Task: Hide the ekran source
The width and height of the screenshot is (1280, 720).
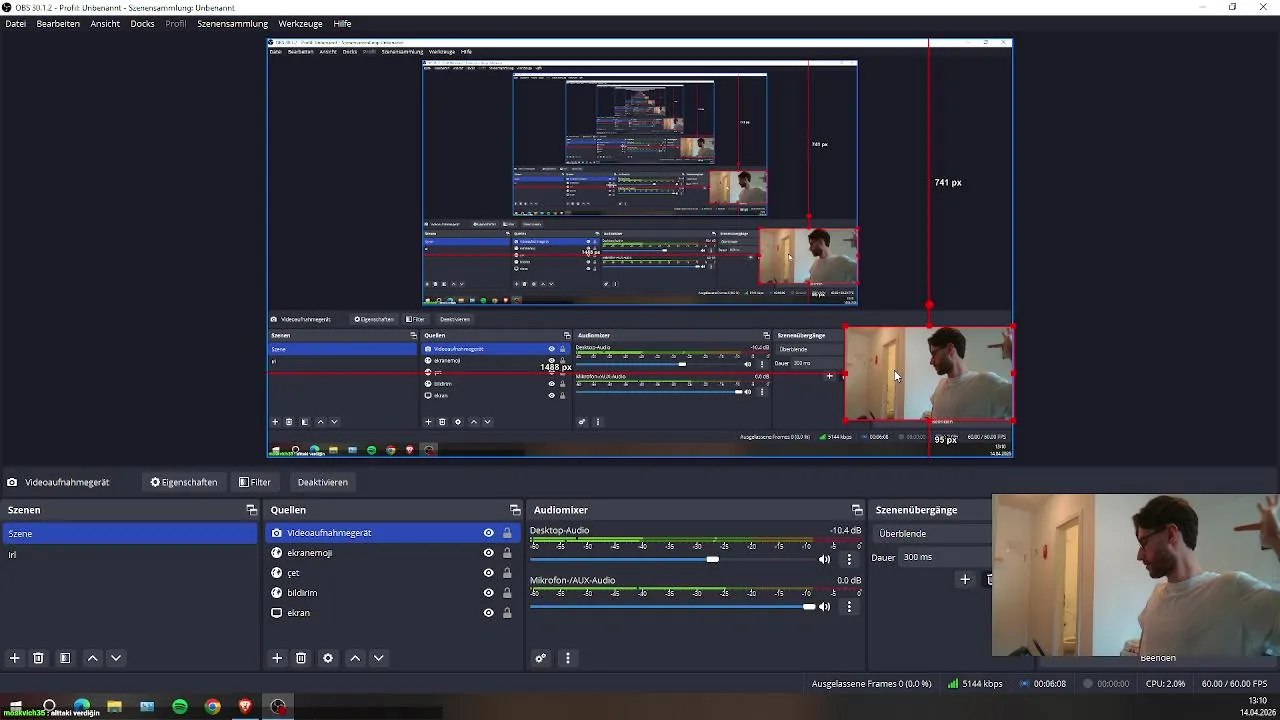Action: tap(488, 613)
